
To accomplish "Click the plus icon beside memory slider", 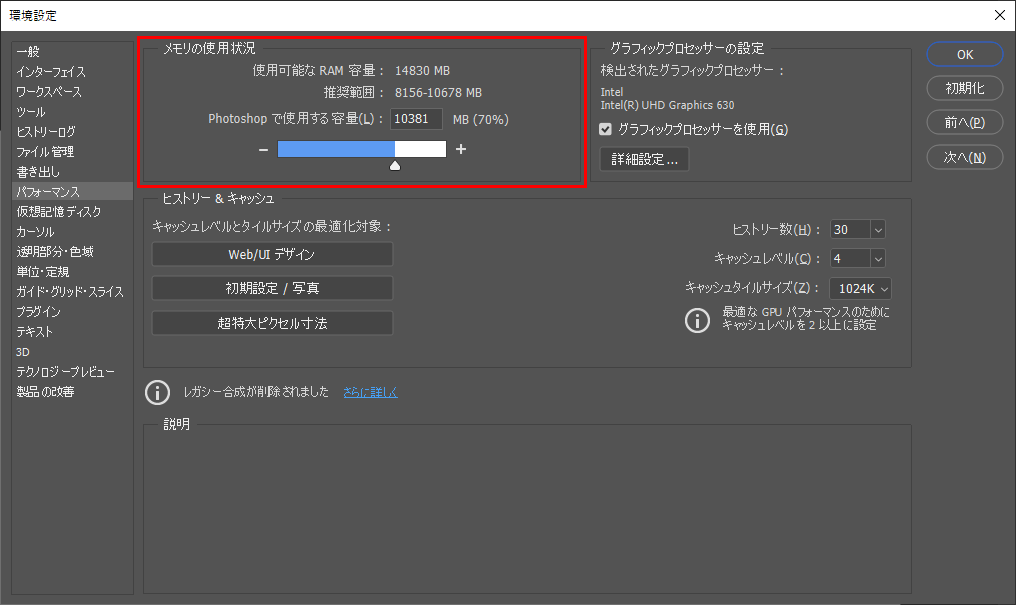I will pos(461,150).
